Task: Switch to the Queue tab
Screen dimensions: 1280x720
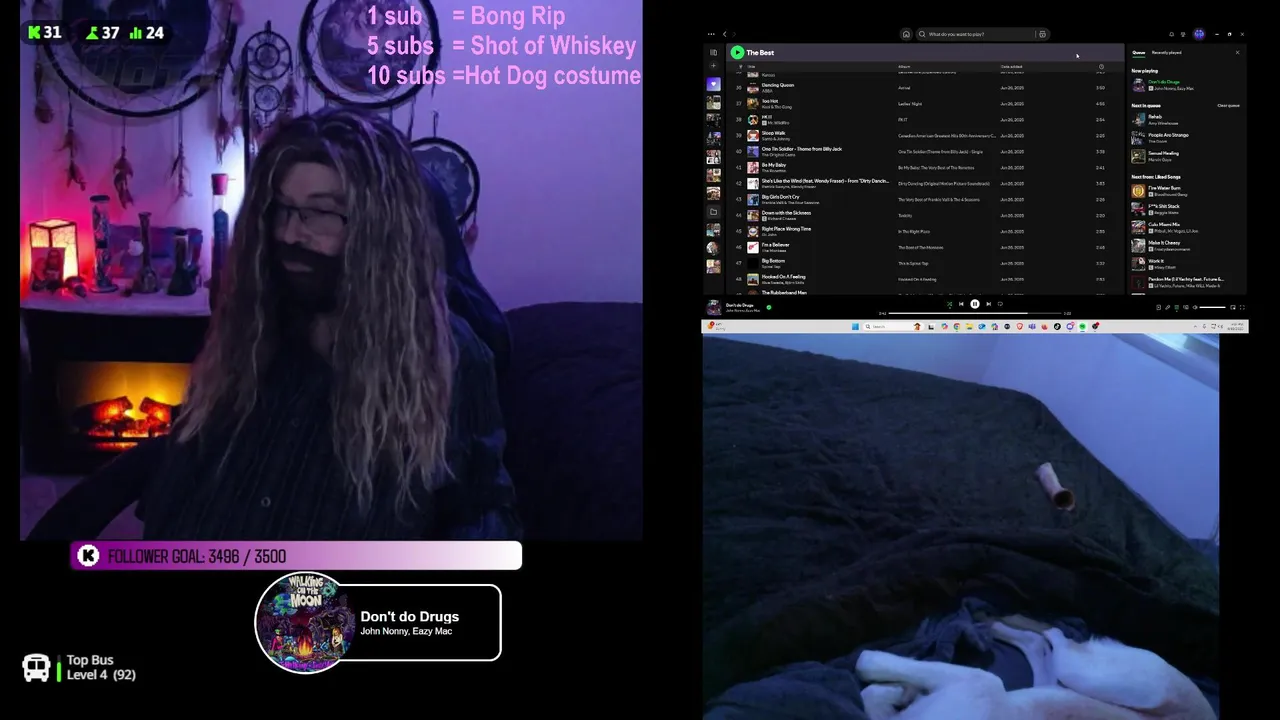Action: (x=1138, y=52)
